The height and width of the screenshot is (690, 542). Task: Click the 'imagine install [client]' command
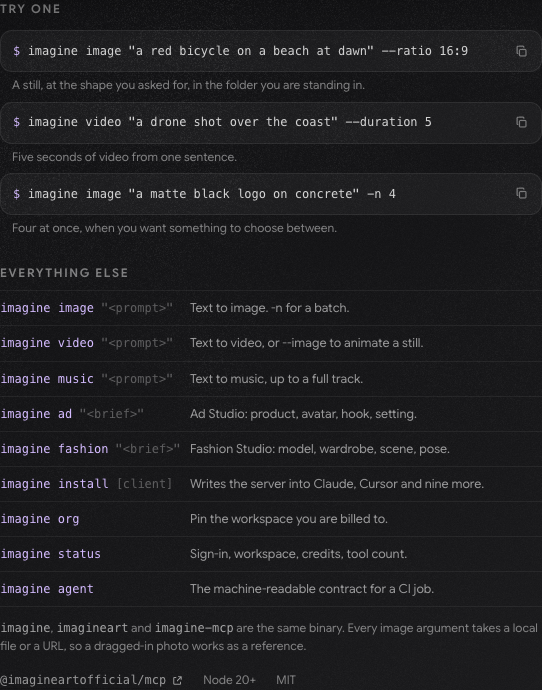tap(86, 484)
